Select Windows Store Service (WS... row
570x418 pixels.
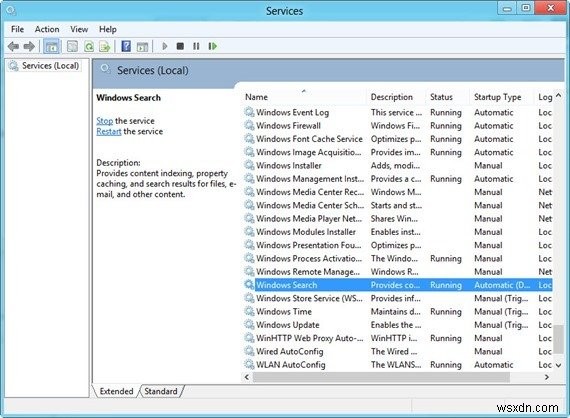coord(398,298)
